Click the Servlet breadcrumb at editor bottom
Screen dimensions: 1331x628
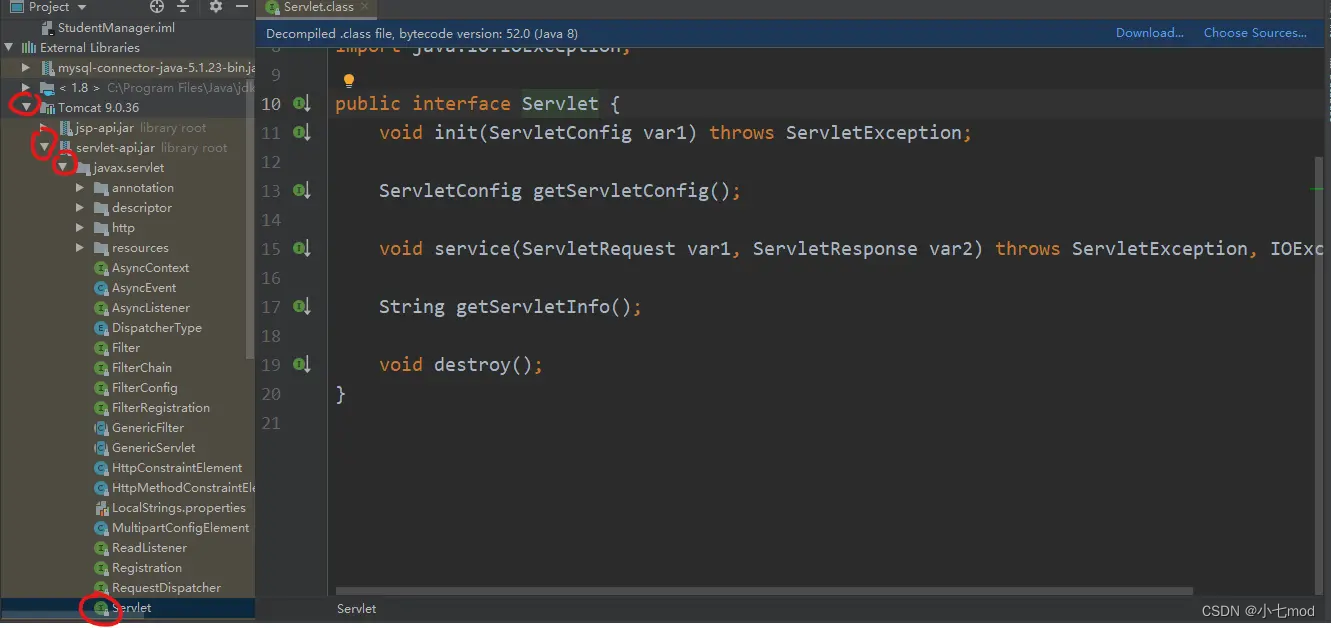(357, 609)
